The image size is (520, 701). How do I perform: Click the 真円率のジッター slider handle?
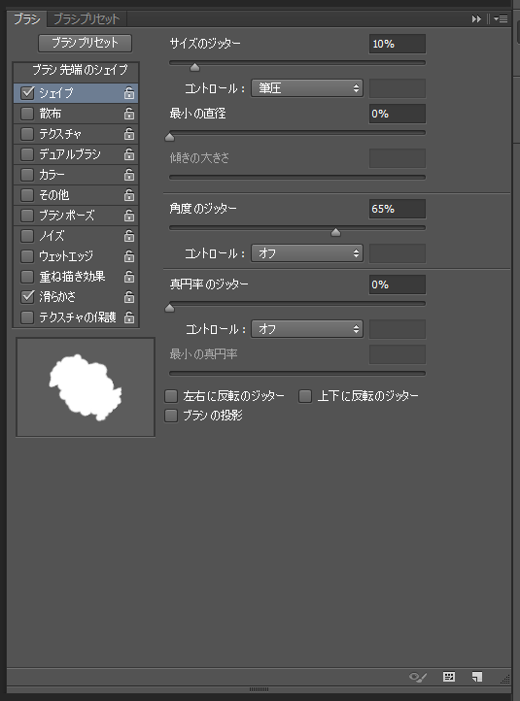pos(169,308)
